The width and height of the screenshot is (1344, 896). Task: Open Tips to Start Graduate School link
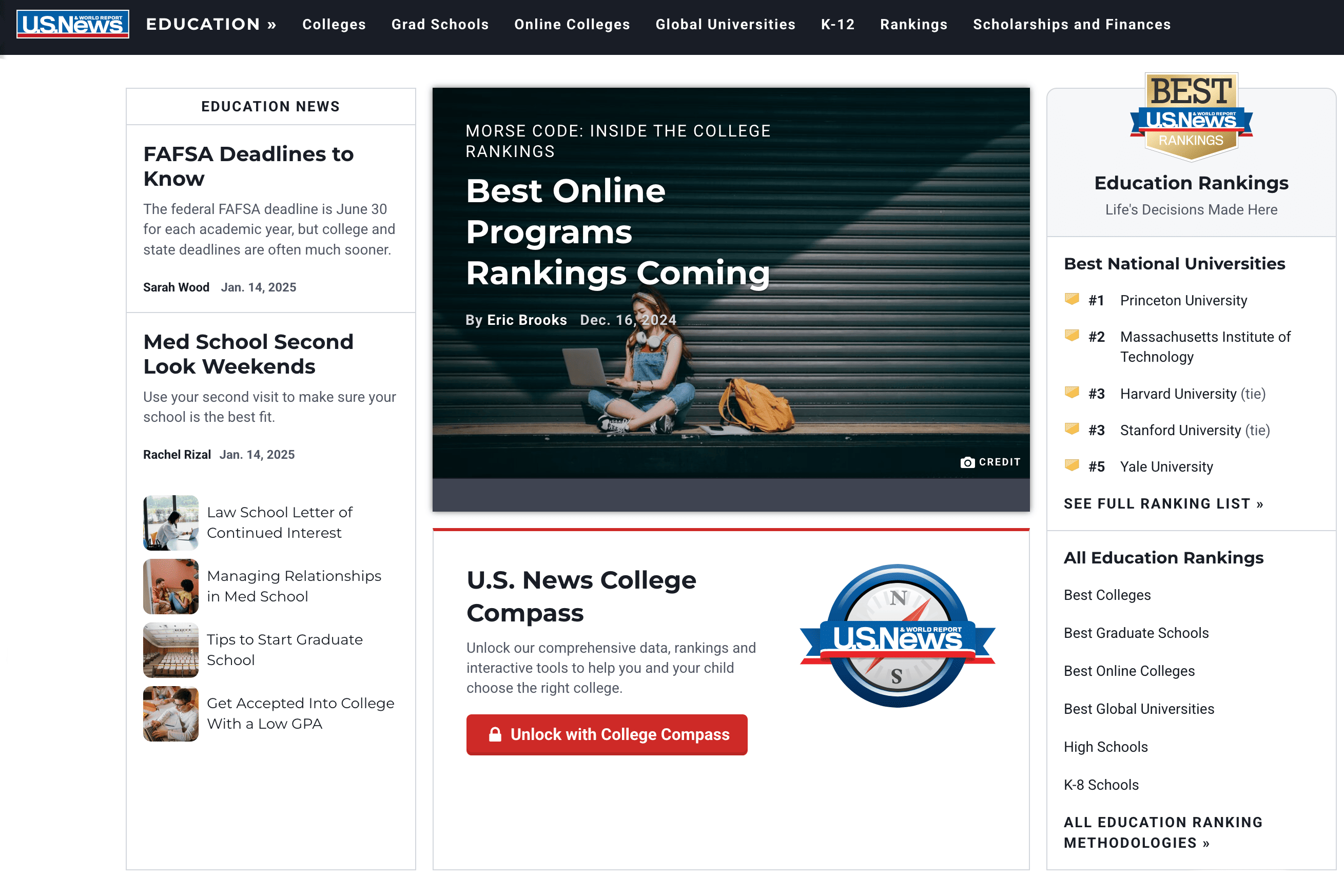[285, 650]
